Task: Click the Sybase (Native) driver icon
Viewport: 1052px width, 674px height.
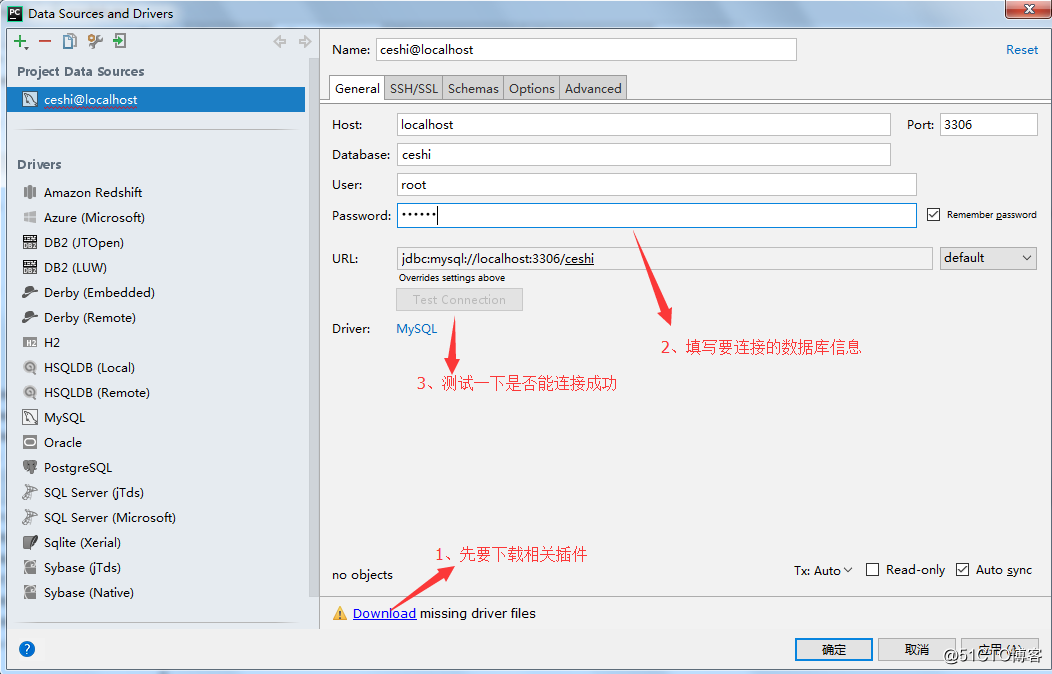Action: pos(30,592)
